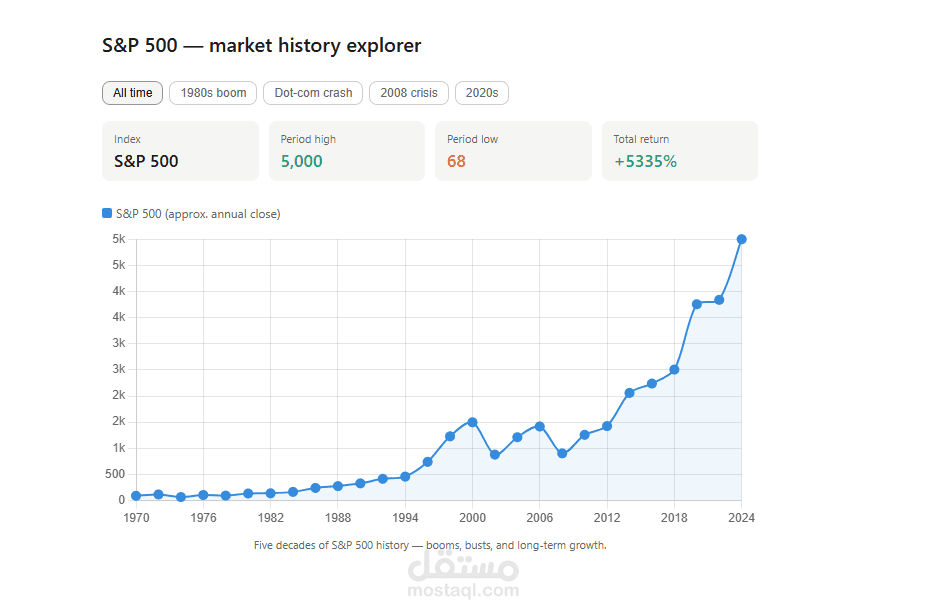Screen dimensions: 928x612
Task: Click the 1970 first data point
Action: 136,496
